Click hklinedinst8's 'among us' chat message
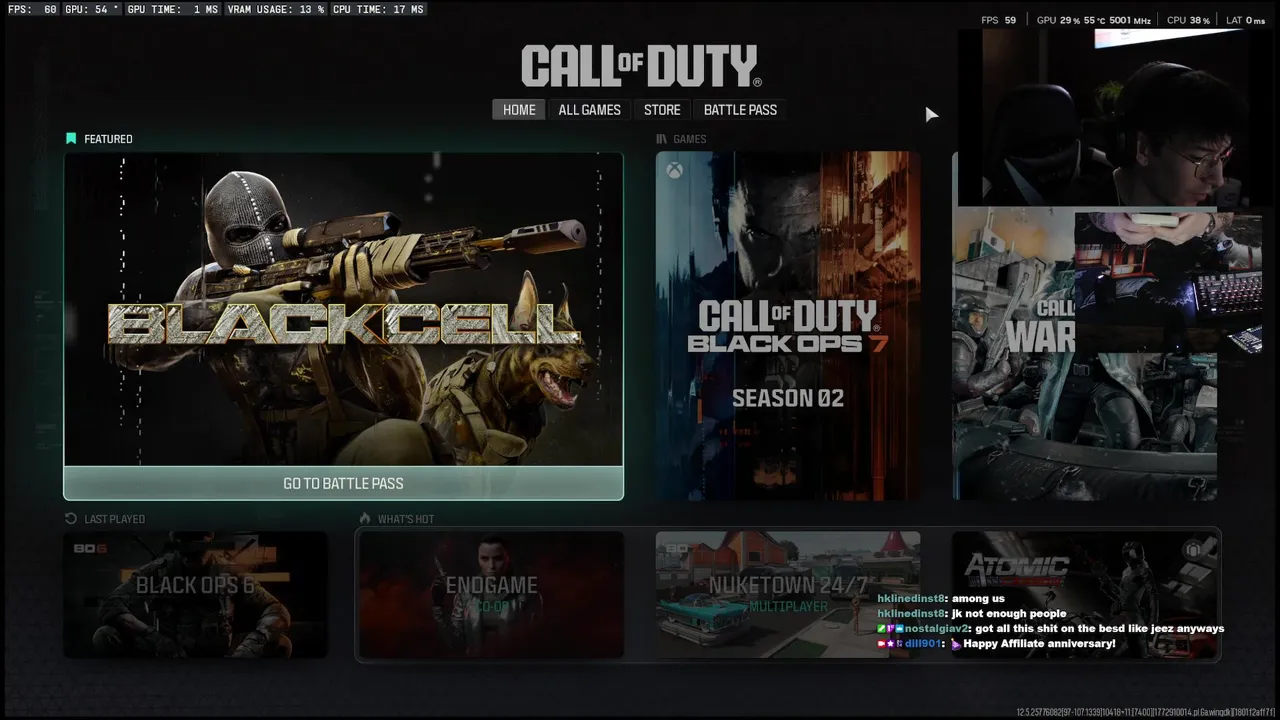Screen dimensions: 1280x720 coord(977,599)
